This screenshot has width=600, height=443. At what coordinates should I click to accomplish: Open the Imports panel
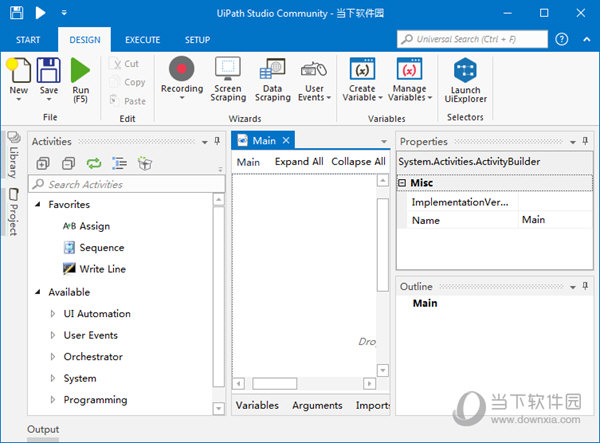pos(373,405)
